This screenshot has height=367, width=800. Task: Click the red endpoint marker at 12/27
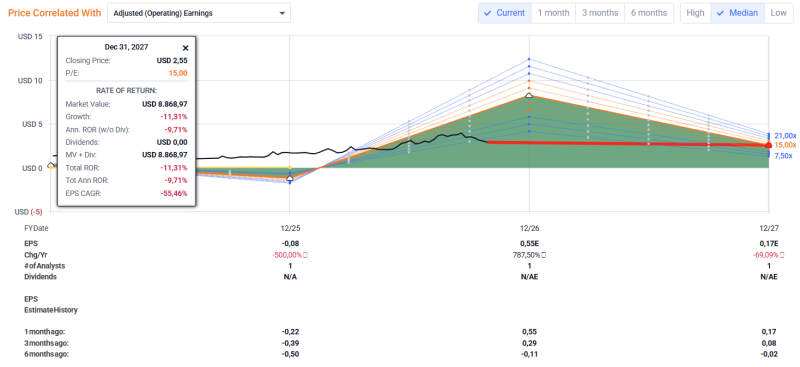pyautogui.click(x=769, y=145)
